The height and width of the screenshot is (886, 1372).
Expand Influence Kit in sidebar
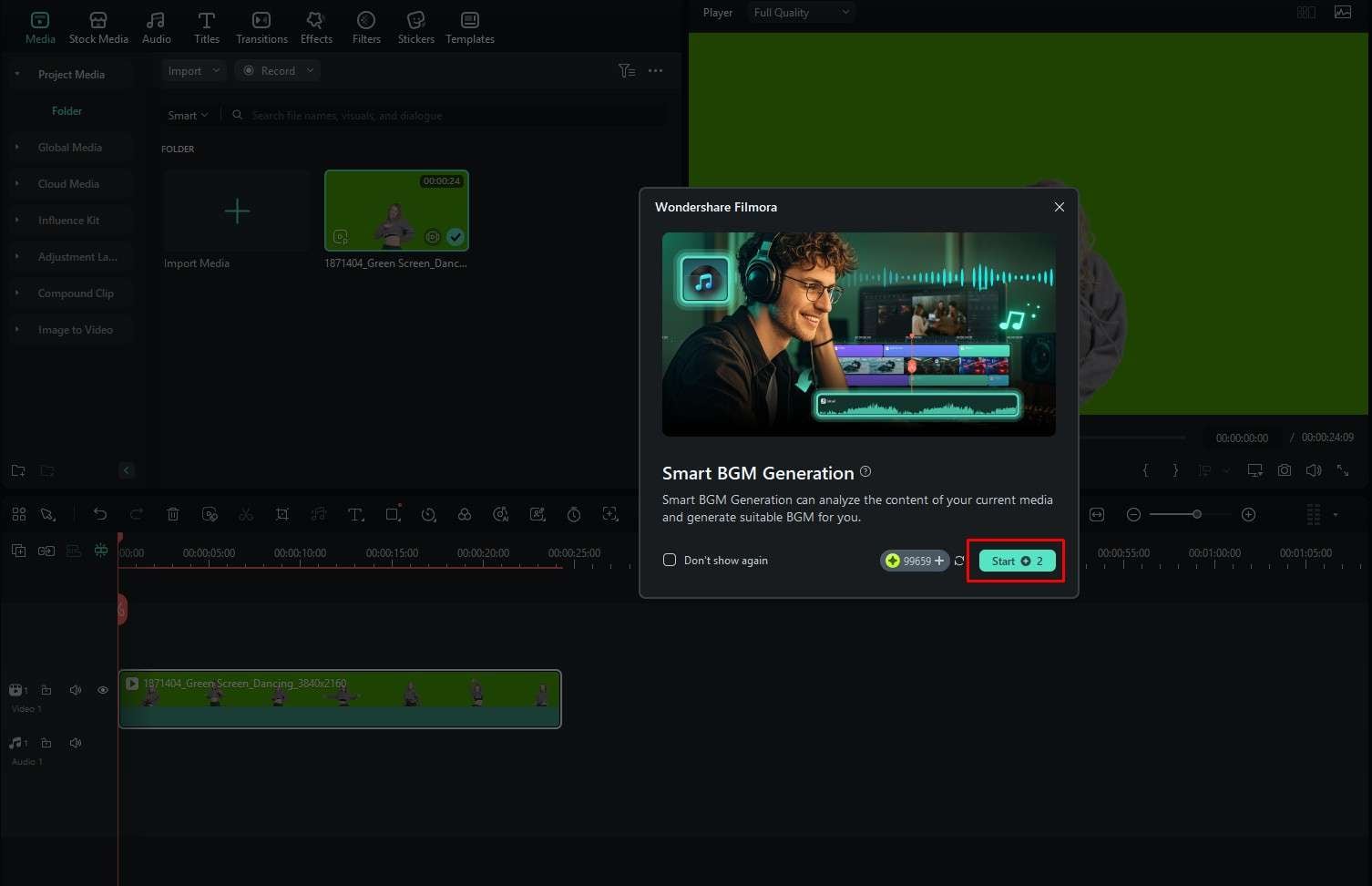pos(17,220)
